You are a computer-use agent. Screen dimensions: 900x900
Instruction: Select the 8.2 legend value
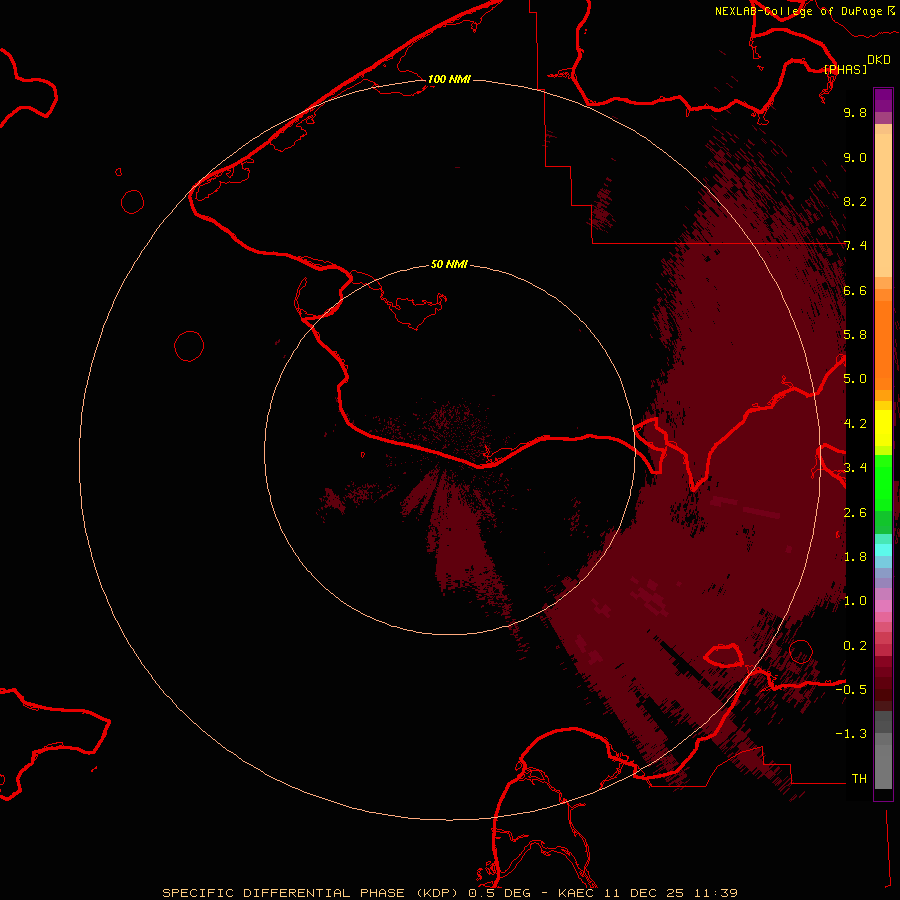(855, 201)
